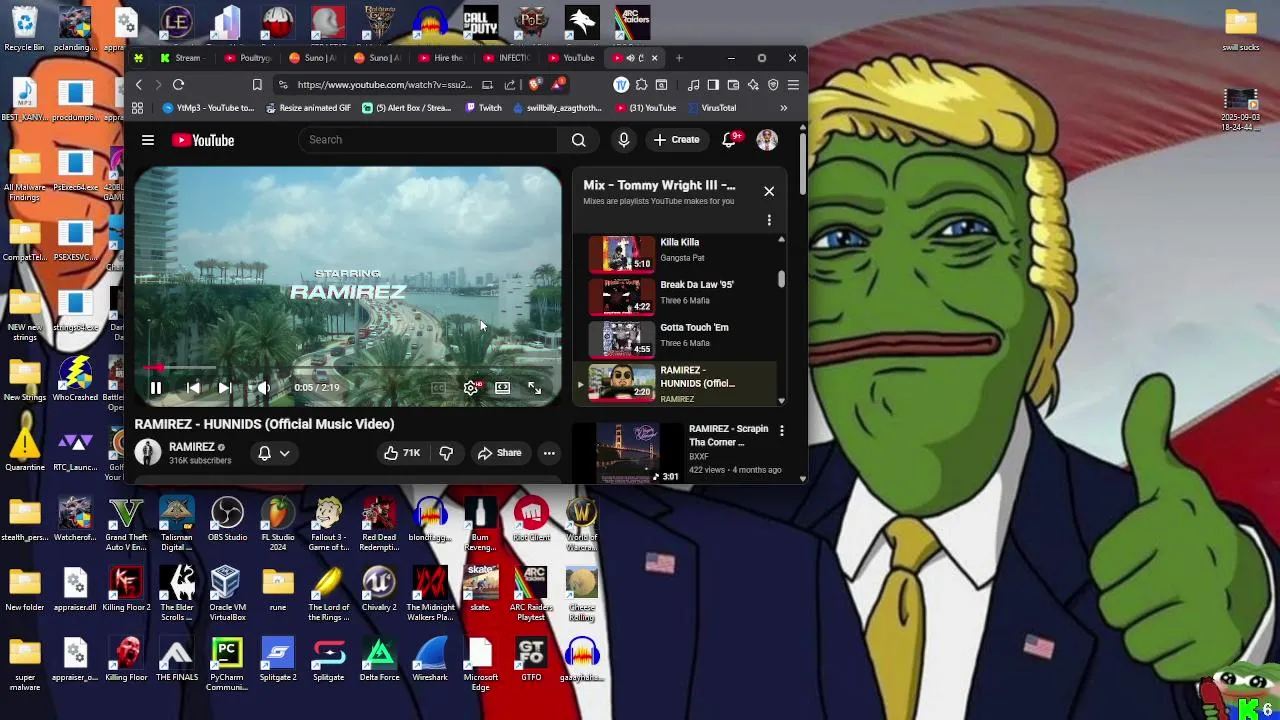Switch to the Stream browser tab
Viewport: 1280px width, 720px height.
click(180, 58)
